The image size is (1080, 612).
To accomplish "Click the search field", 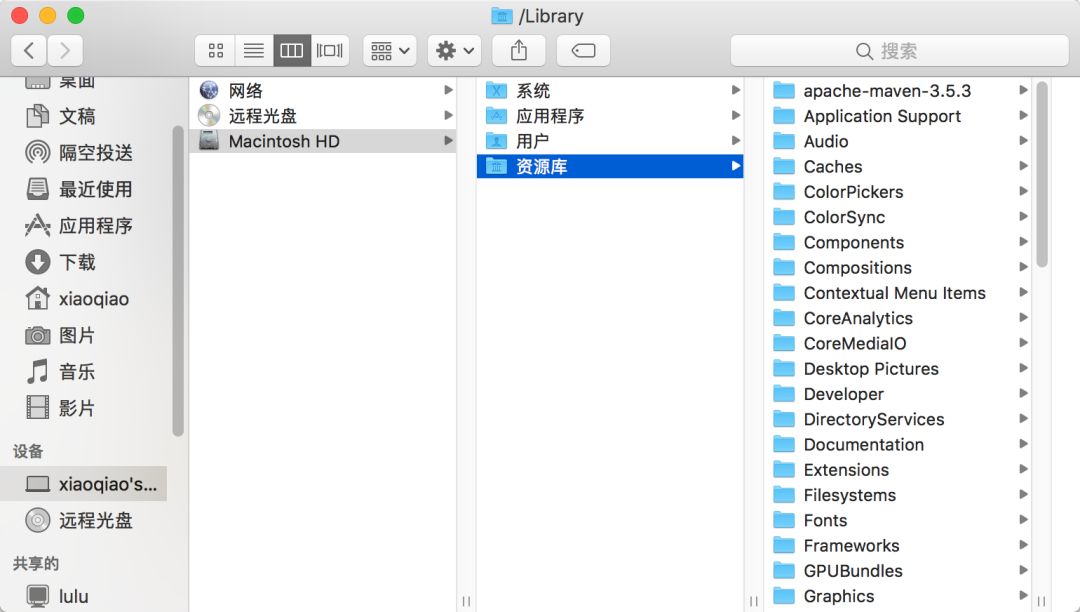I will coord(899,51).
